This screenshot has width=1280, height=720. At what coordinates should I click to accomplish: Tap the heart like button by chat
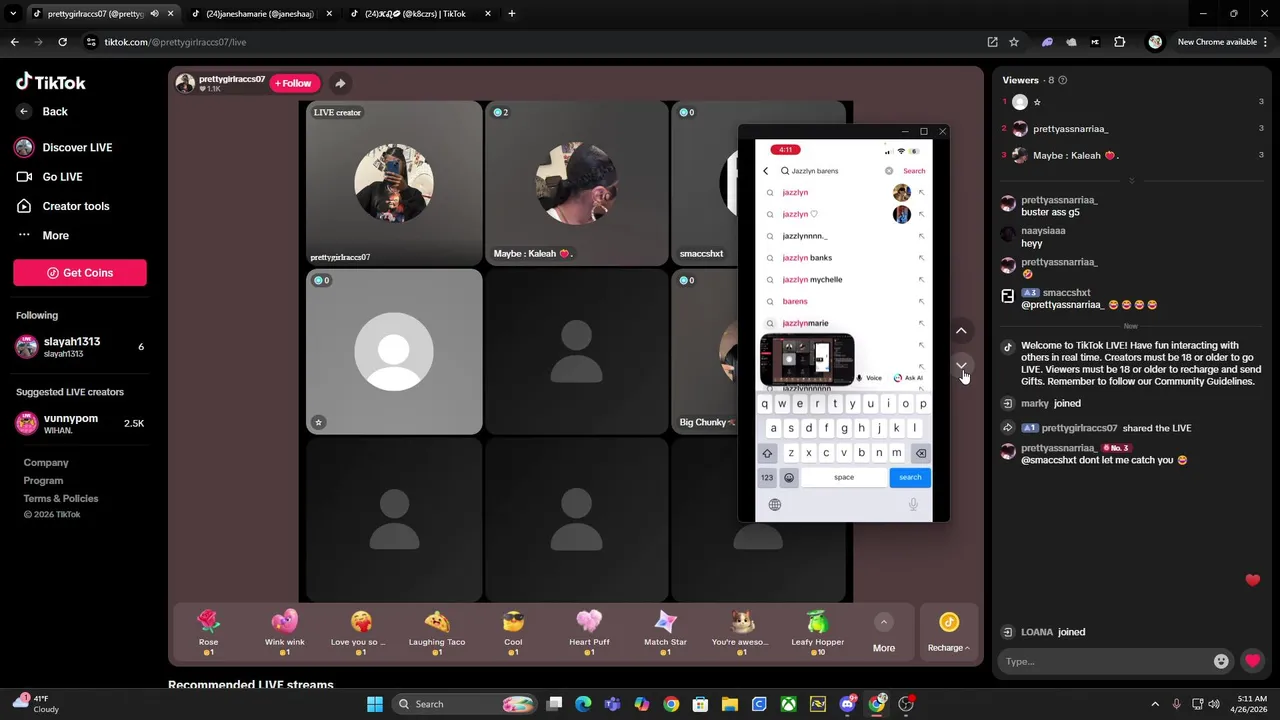pyautogui.click(x=1252, y=661)
